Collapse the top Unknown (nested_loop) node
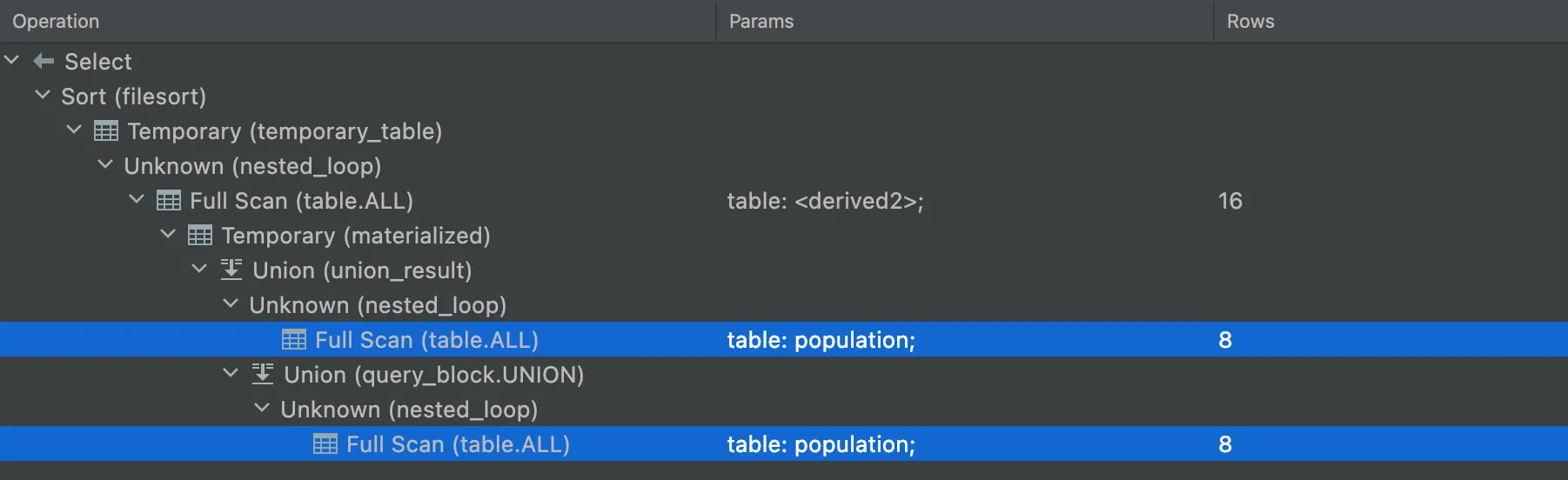Image resolution: width=1568 pixels, height=480 pixels. point(105,165)
